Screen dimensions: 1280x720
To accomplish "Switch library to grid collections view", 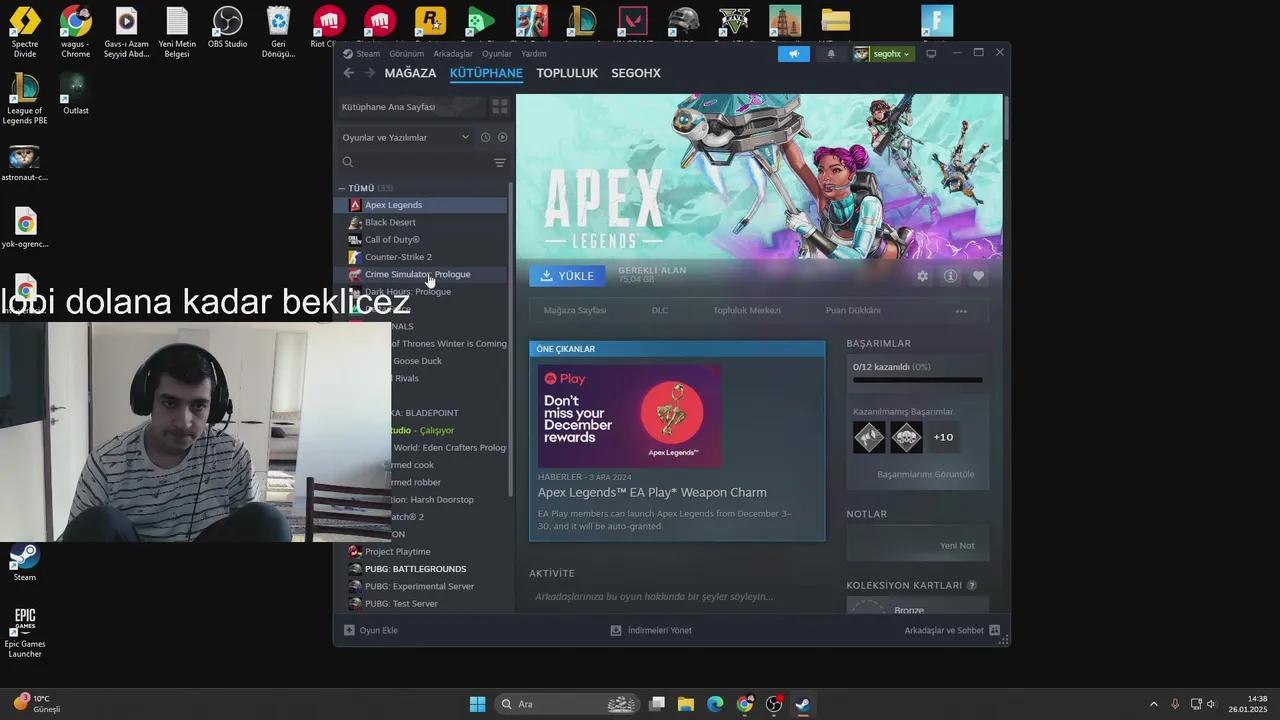I will click(x=500, y=106).
